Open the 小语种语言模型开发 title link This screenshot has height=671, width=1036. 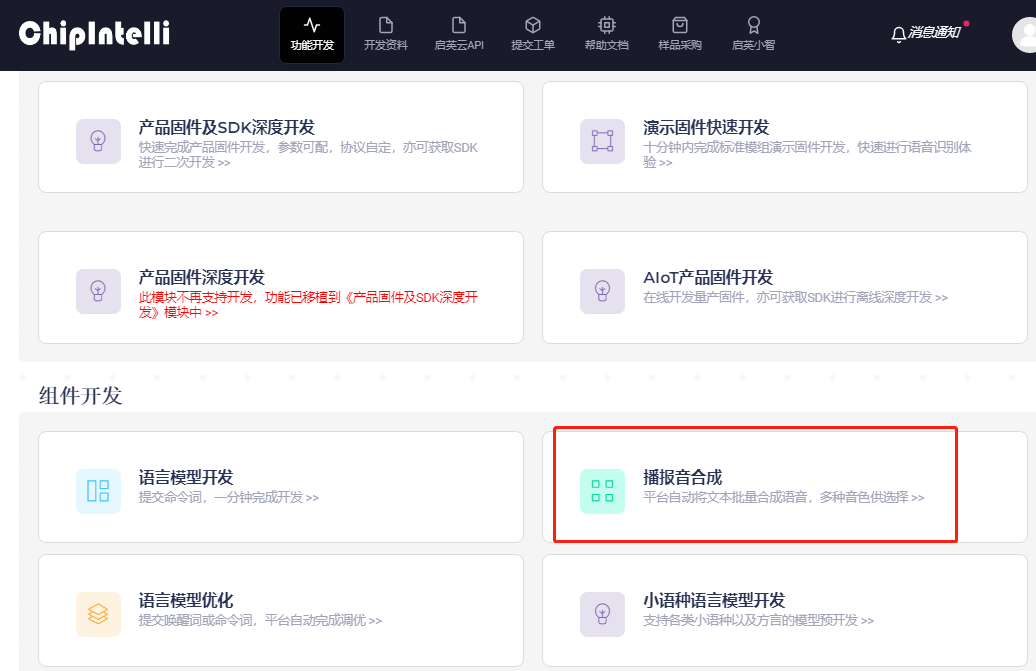point(714,601)
